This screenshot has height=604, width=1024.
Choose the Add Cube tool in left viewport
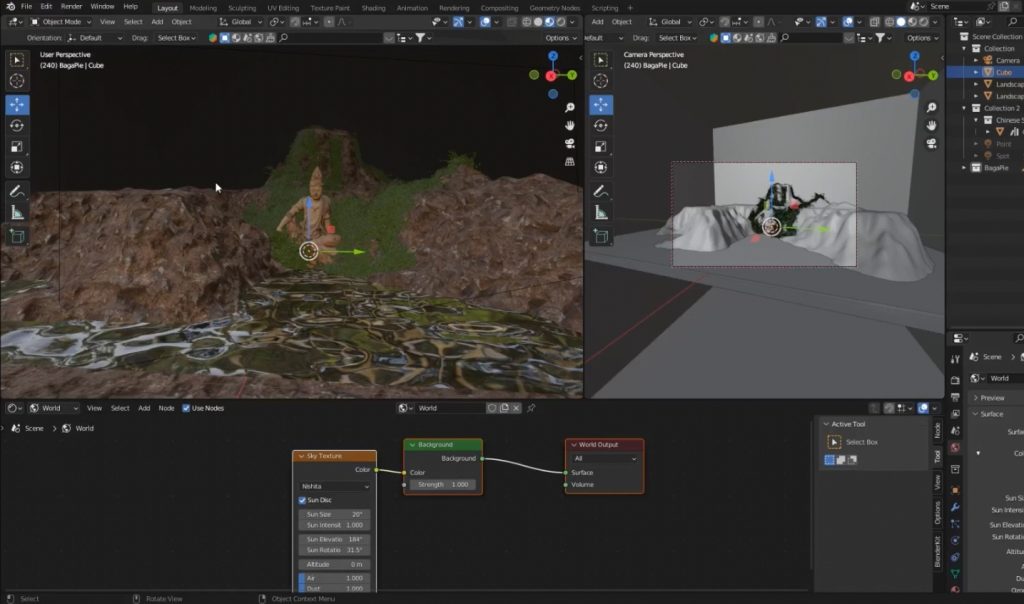pyautogui.click(x=17, y=236)
